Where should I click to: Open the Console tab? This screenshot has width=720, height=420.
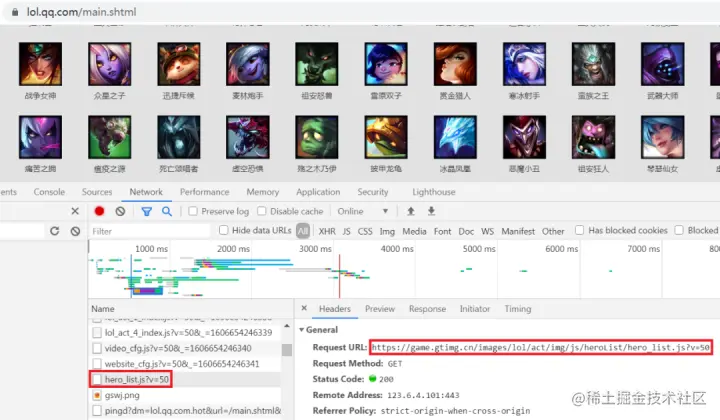(x=49, y=192)
